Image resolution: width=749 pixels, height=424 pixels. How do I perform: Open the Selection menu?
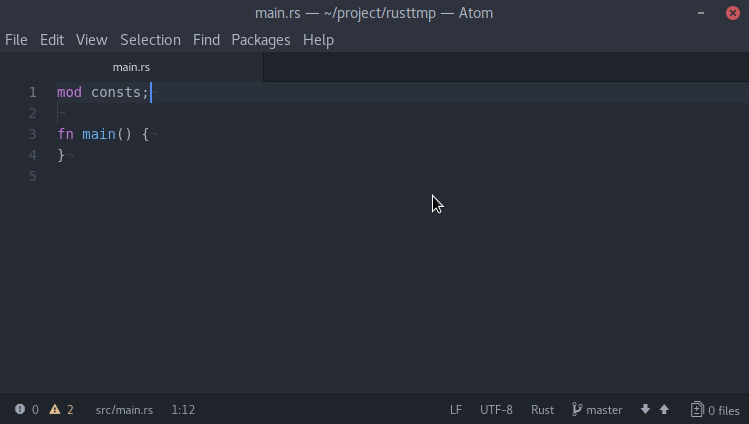coord(150,40)
